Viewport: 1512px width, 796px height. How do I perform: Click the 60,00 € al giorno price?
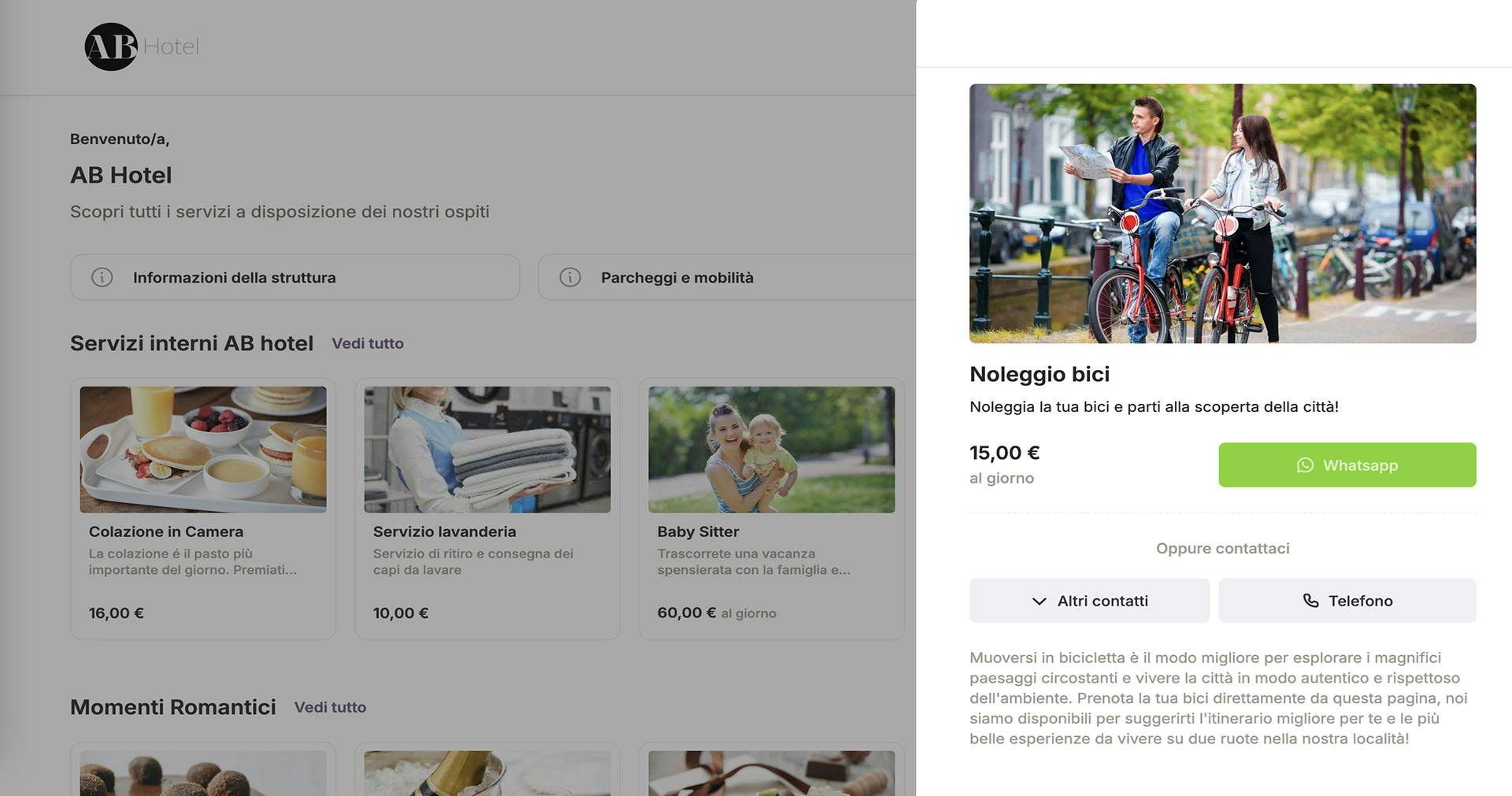click(x=717, y=613)
